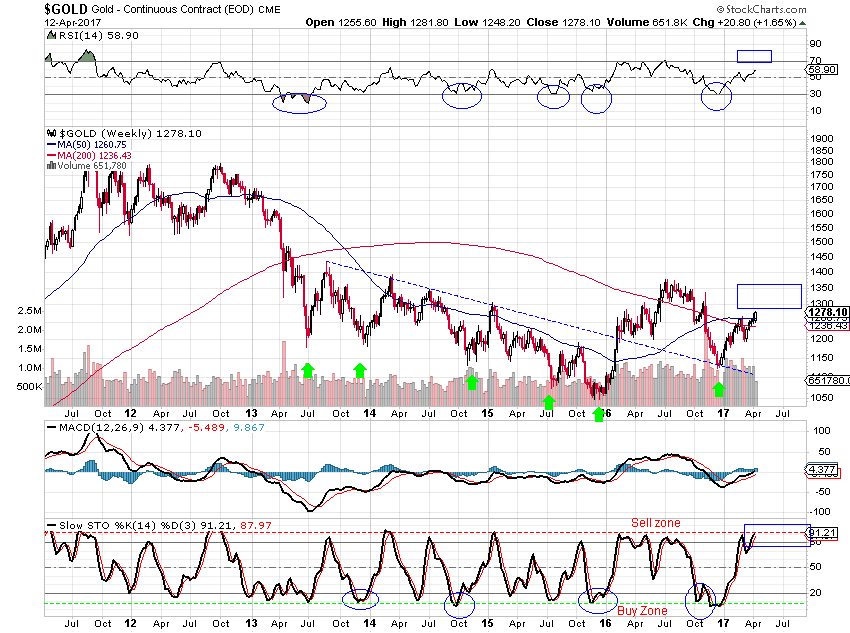Image resolution: width=850 pixels, height=633 pixels.
Task: Click the green arrow just left of 15 label
Action: 471,380
